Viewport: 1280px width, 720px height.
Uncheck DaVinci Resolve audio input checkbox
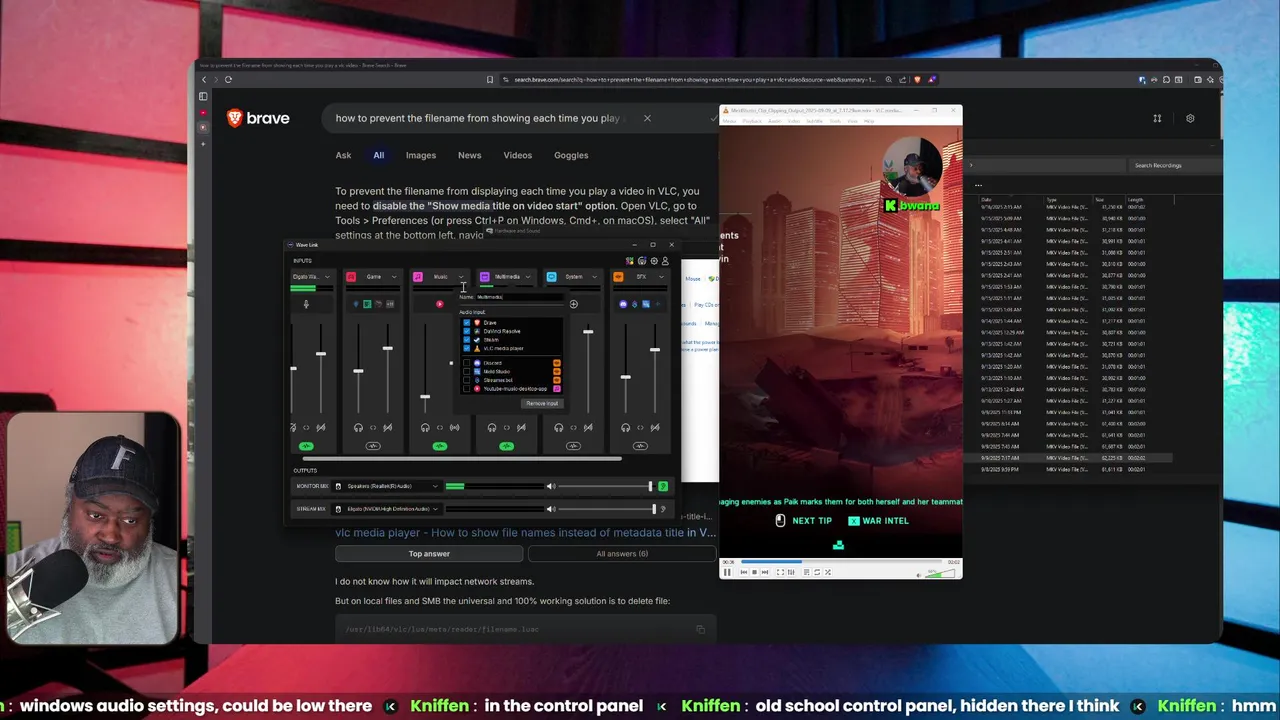[467, 331]
